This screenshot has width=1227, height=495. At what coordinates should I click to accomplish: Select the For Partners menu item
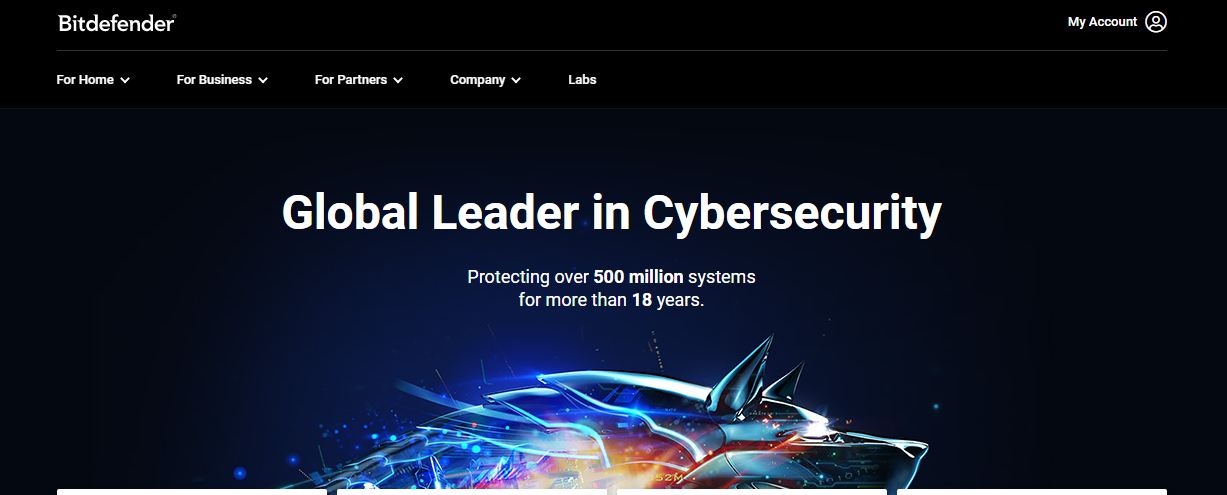point(351,80)
